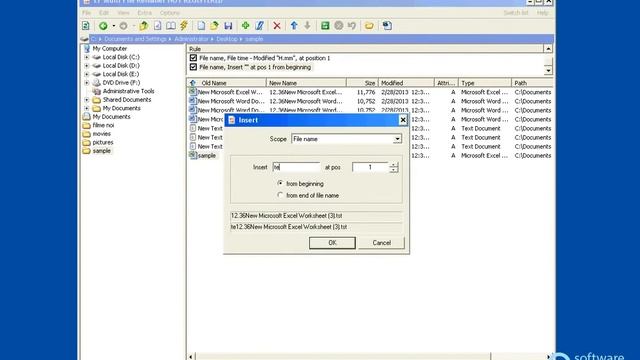Sort file list by Old Name column
Viewport: 640px width, 360px height.
(x=227, y=83)
